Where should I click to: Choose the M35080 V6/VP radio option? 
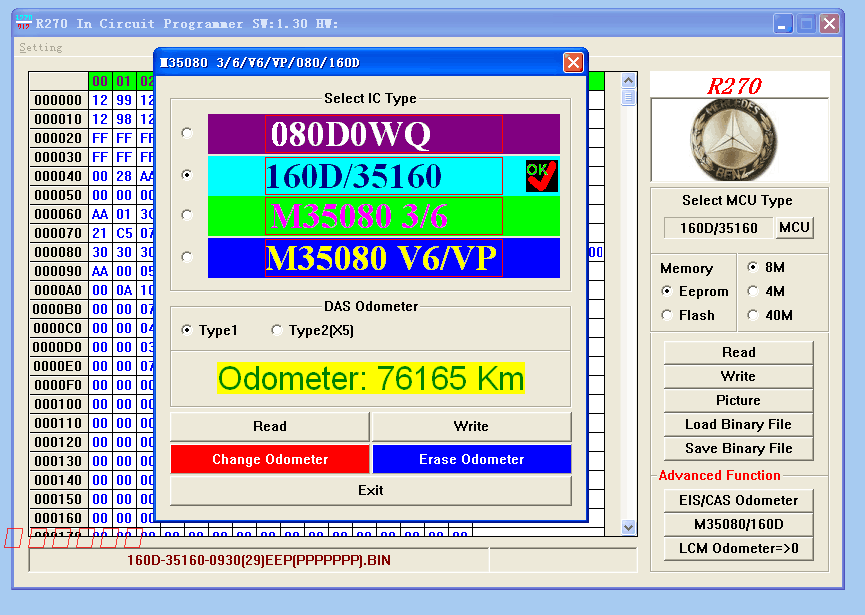187,257
